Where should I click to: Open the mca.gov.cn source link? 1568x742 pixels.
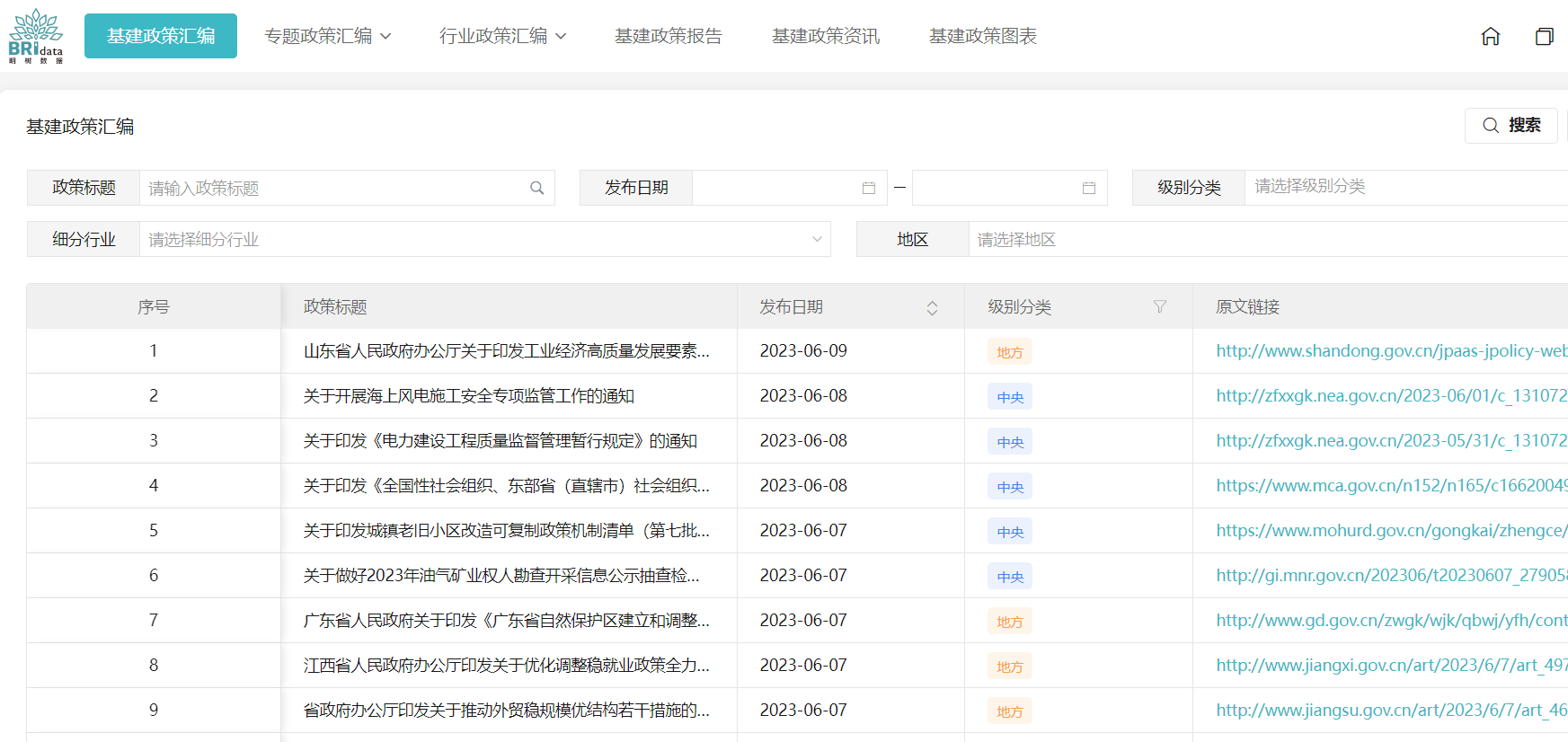tap(1392, 485)
